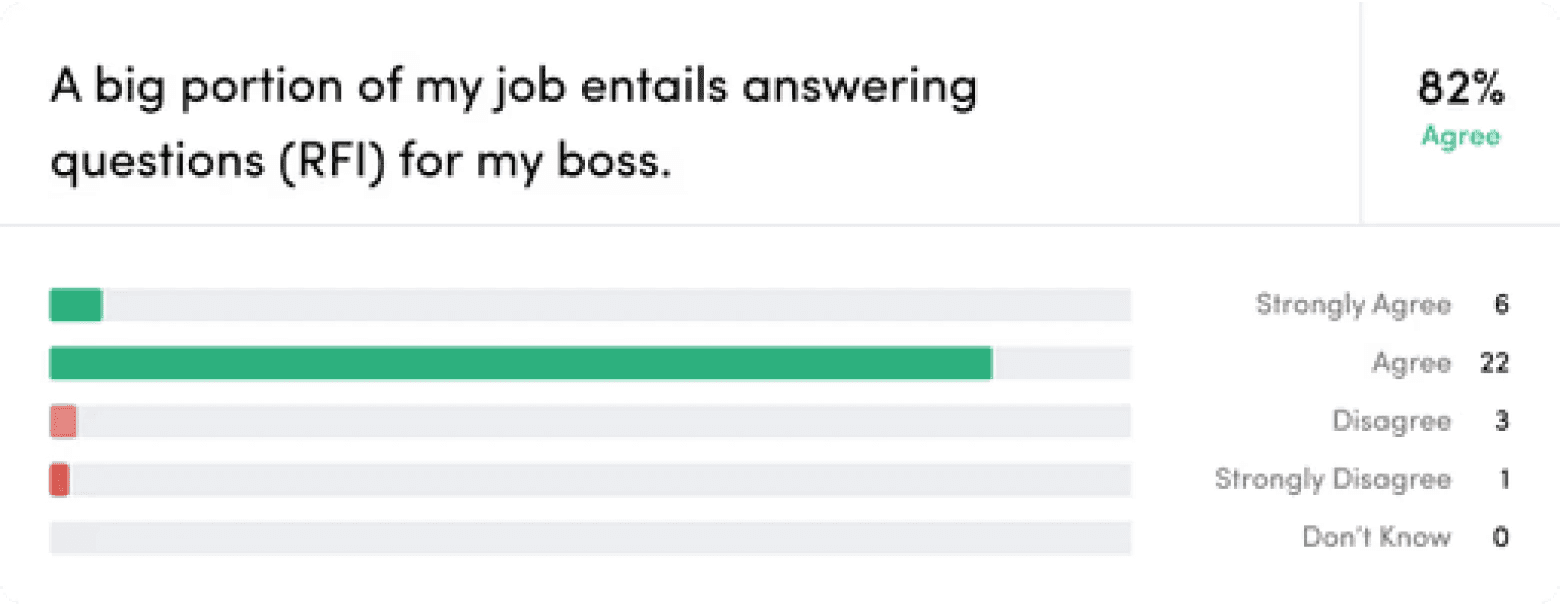Click the Strongly Agree count 6

(x=1501, y=305)
